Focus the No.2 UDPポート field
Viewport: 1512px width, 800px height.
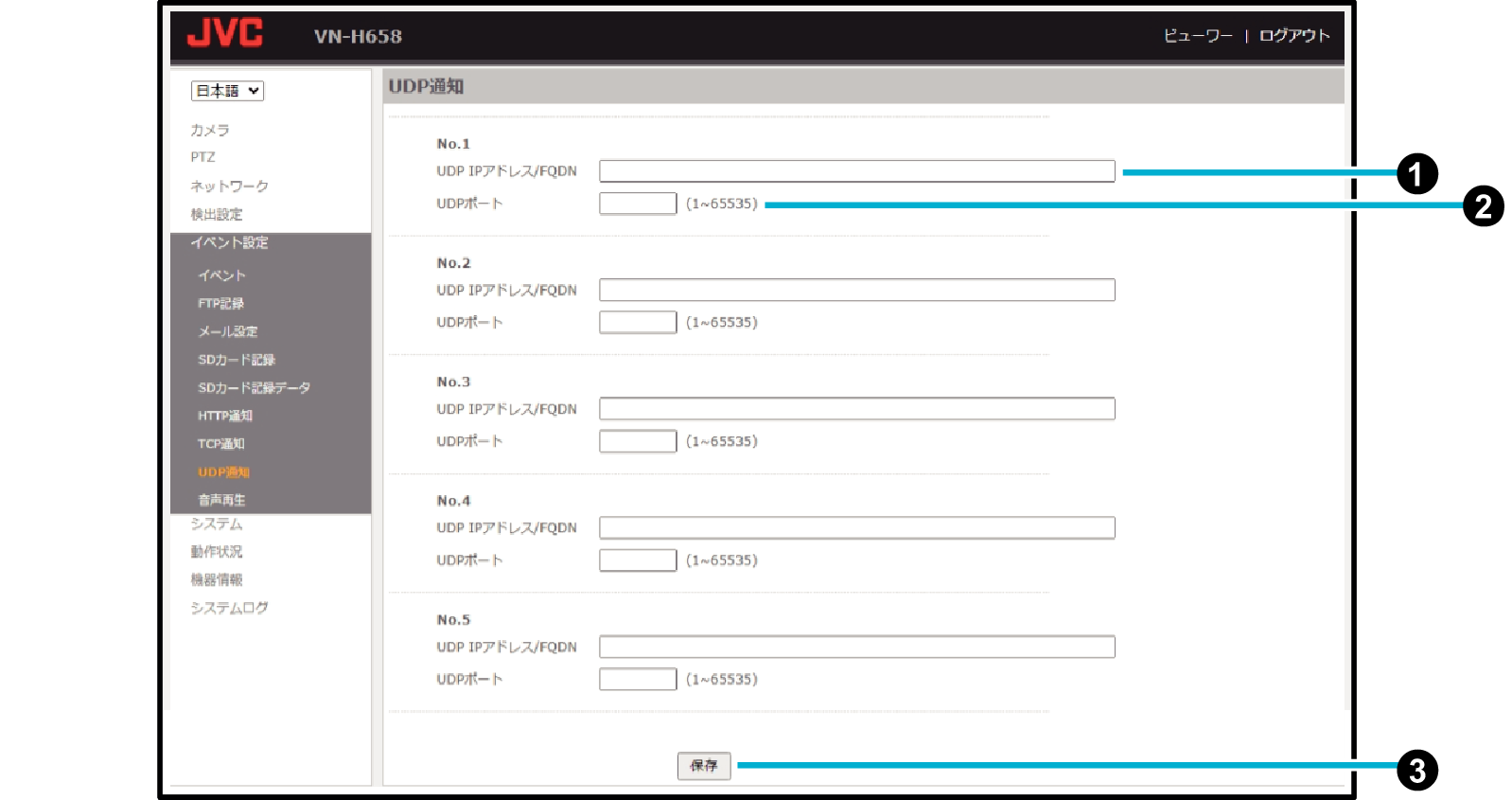[638, 322]
